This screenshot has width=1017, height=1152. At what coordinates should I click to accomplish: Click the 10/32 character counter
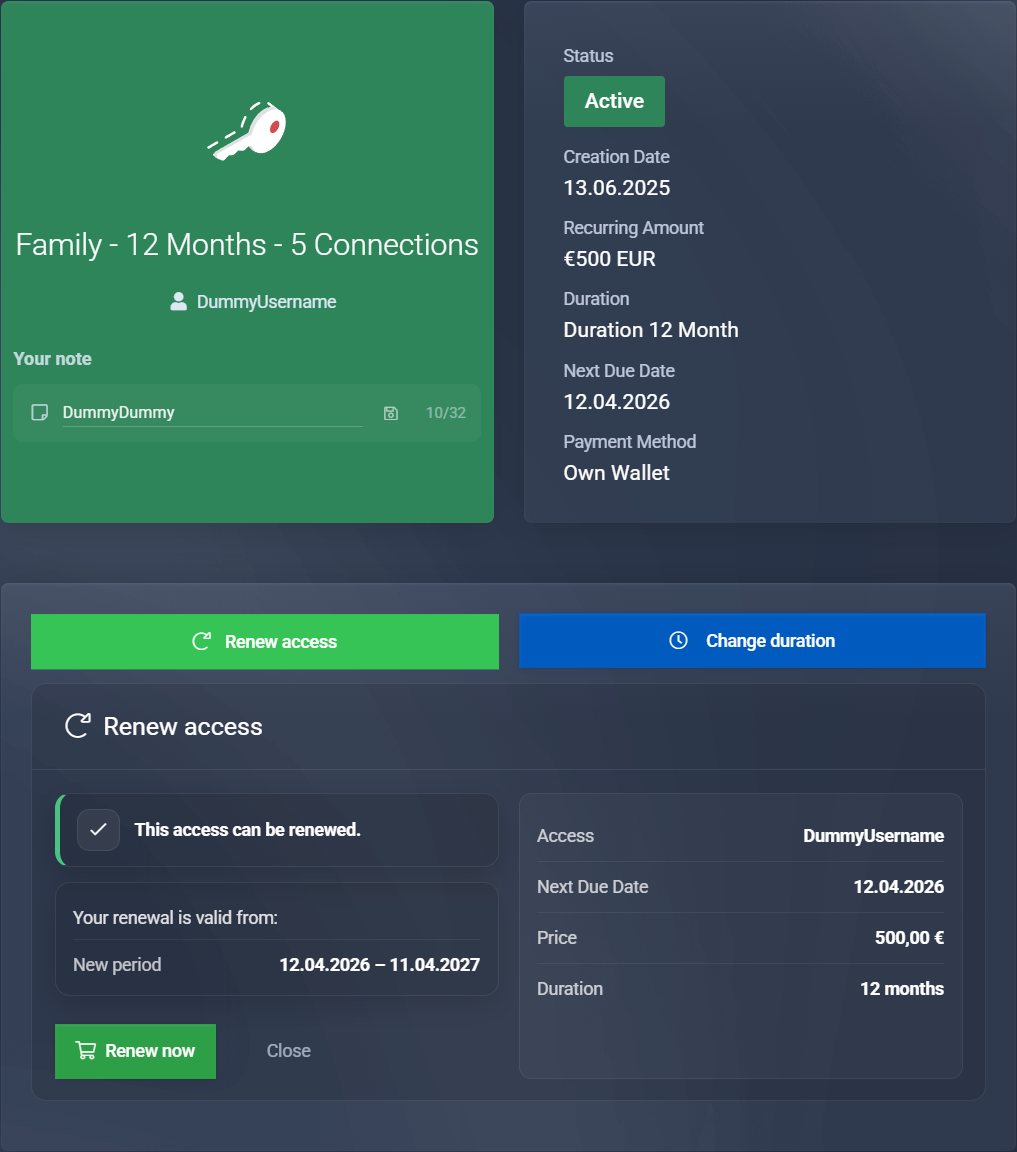pos(446,413)
